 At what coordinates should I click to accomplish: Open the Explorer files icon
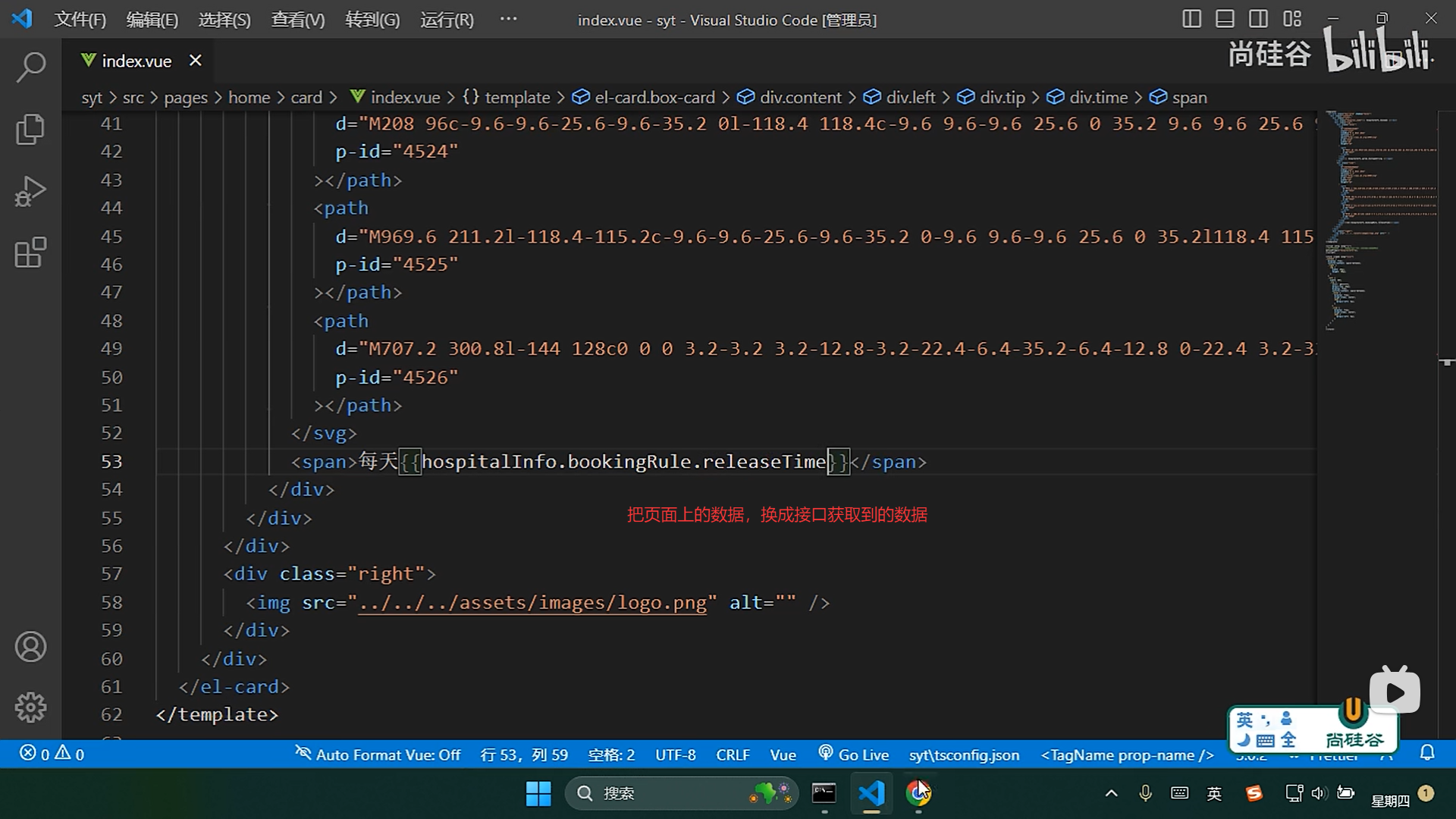click(30, 129)
